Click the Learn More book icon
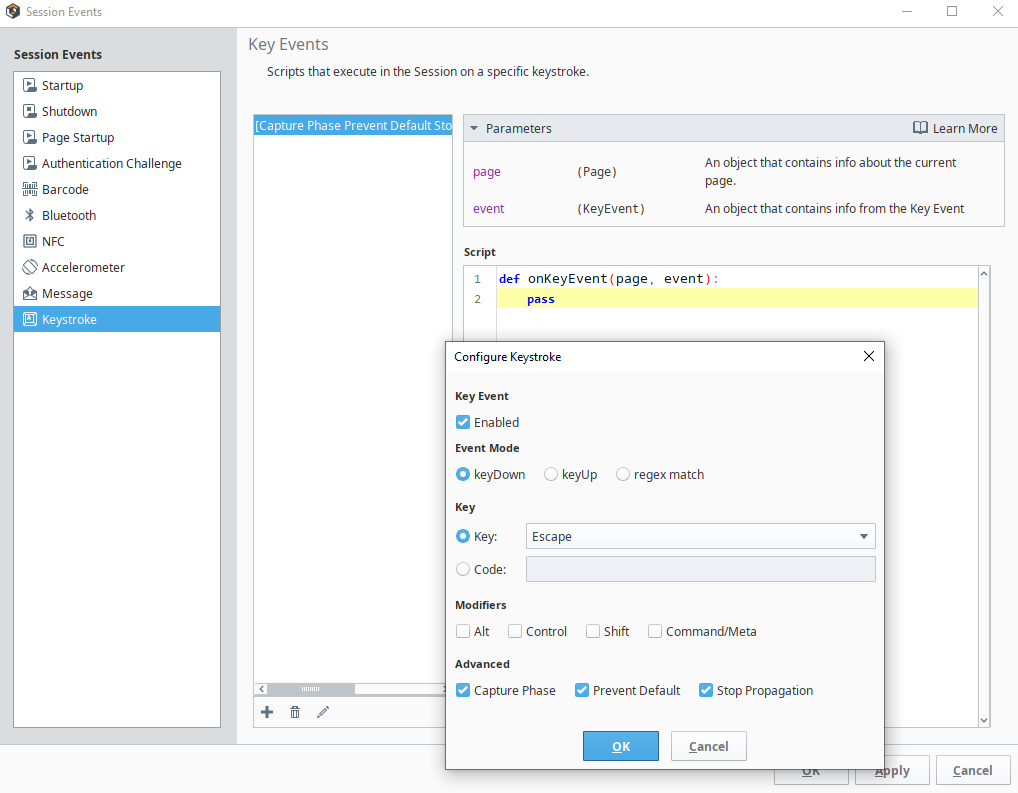 [x=920, y=128]
